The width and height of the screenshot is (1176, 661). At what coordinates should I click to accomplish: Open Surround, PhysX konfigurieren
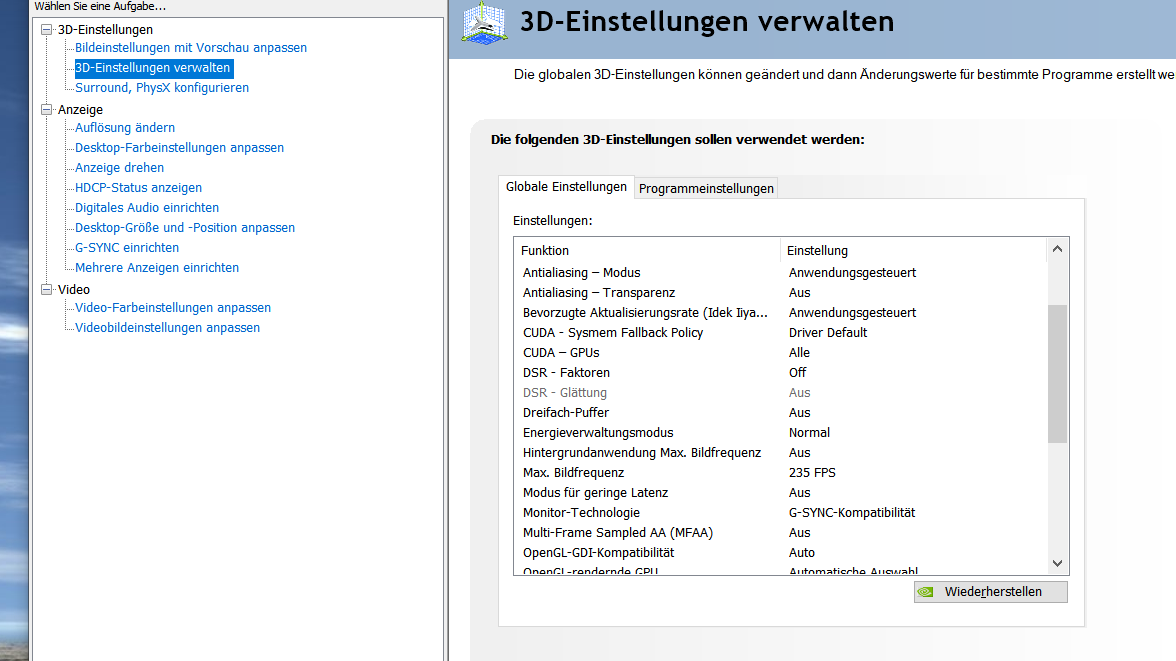coord(162,88)
